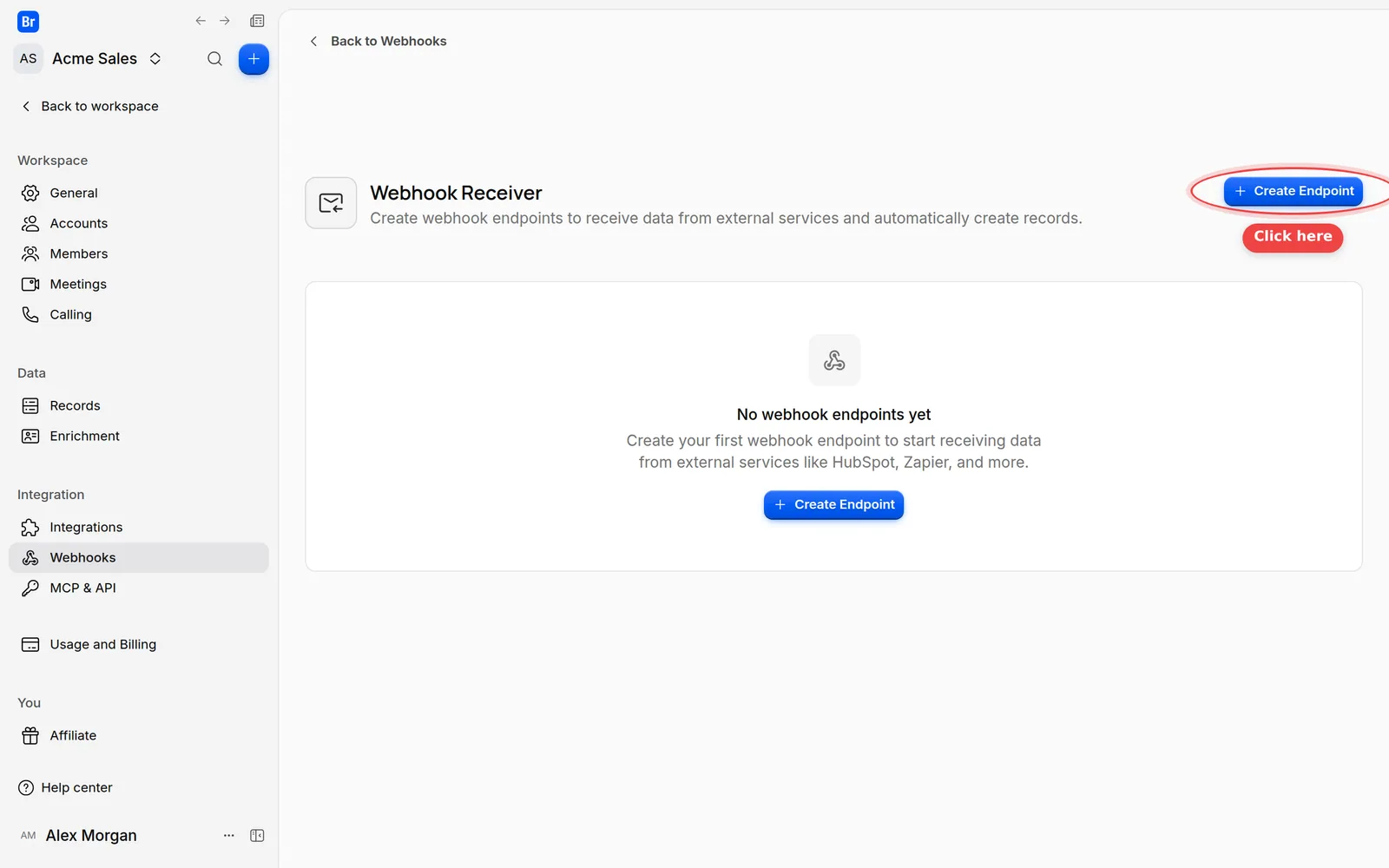Click the 'No webhook endpoints yet' heading
1389x868 pixels.
click(833, 414)
